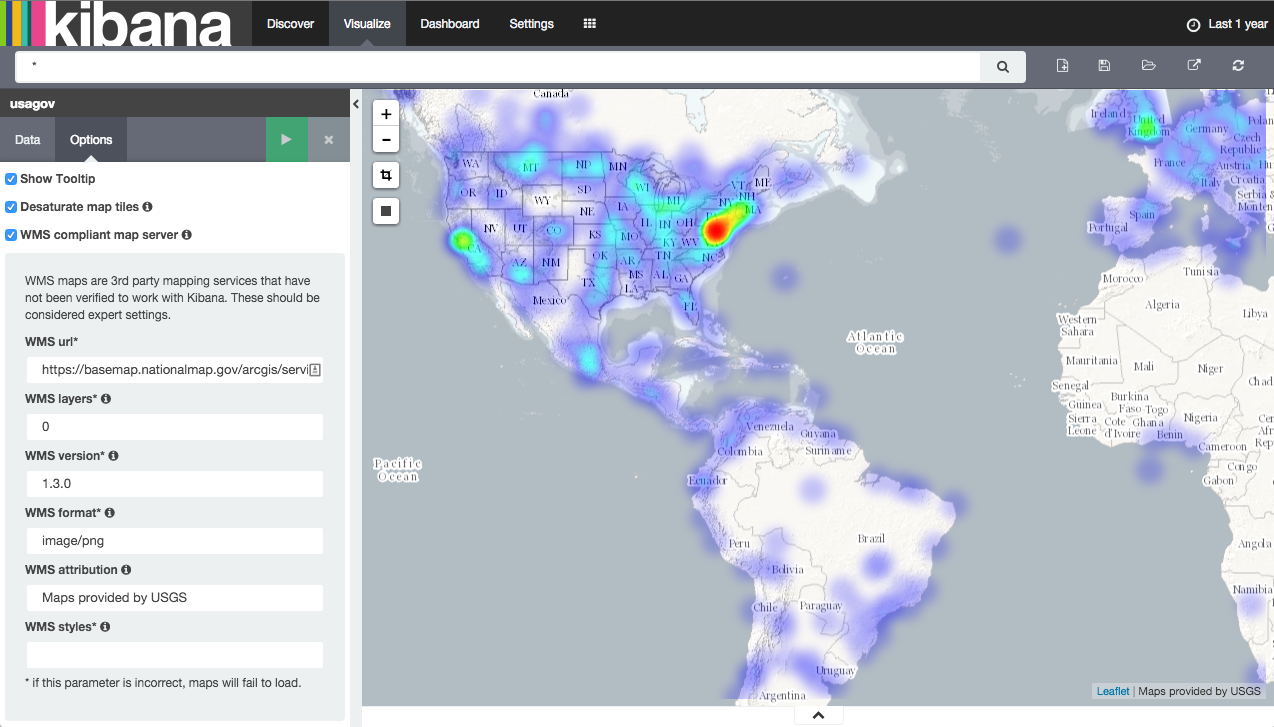Switch to the Data tab
Screen dimensions: 1274x727
tap(27, 139)
